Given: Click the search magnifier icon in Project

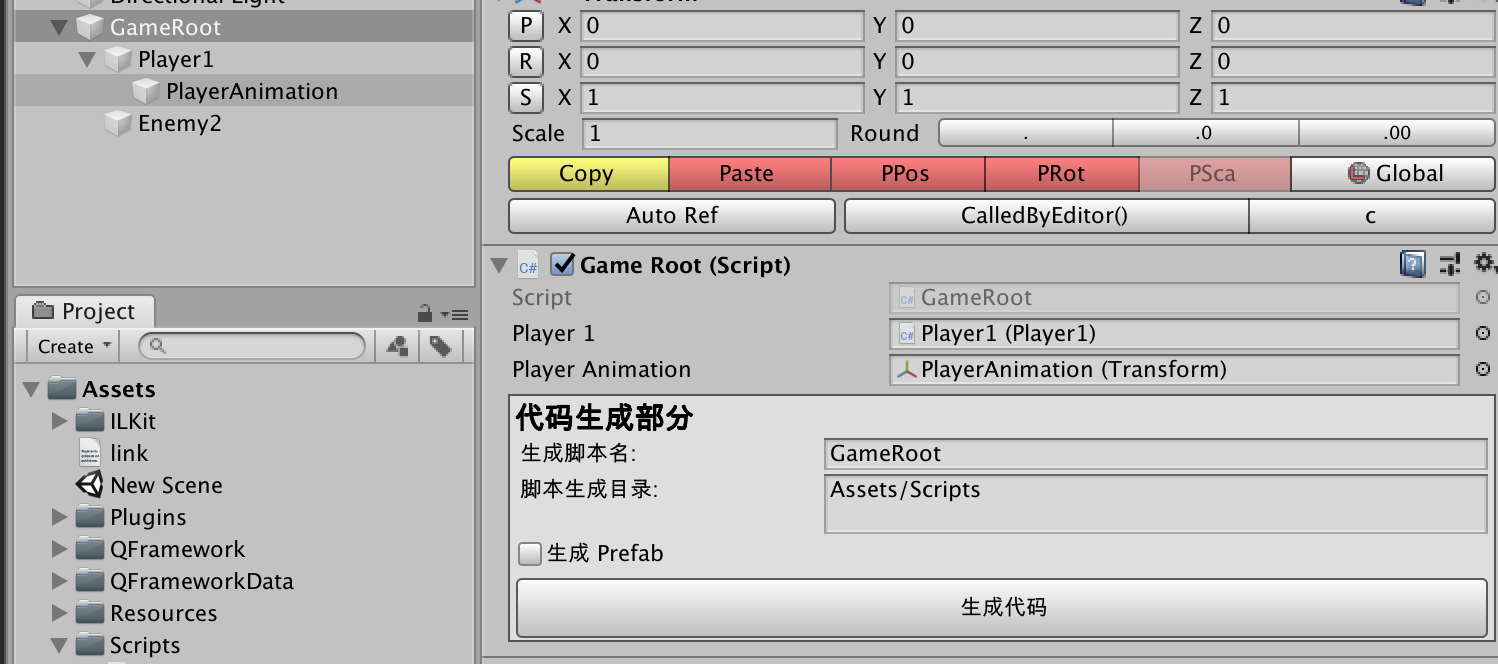Looking at the screenshot, I should click(x=157, y=346).
